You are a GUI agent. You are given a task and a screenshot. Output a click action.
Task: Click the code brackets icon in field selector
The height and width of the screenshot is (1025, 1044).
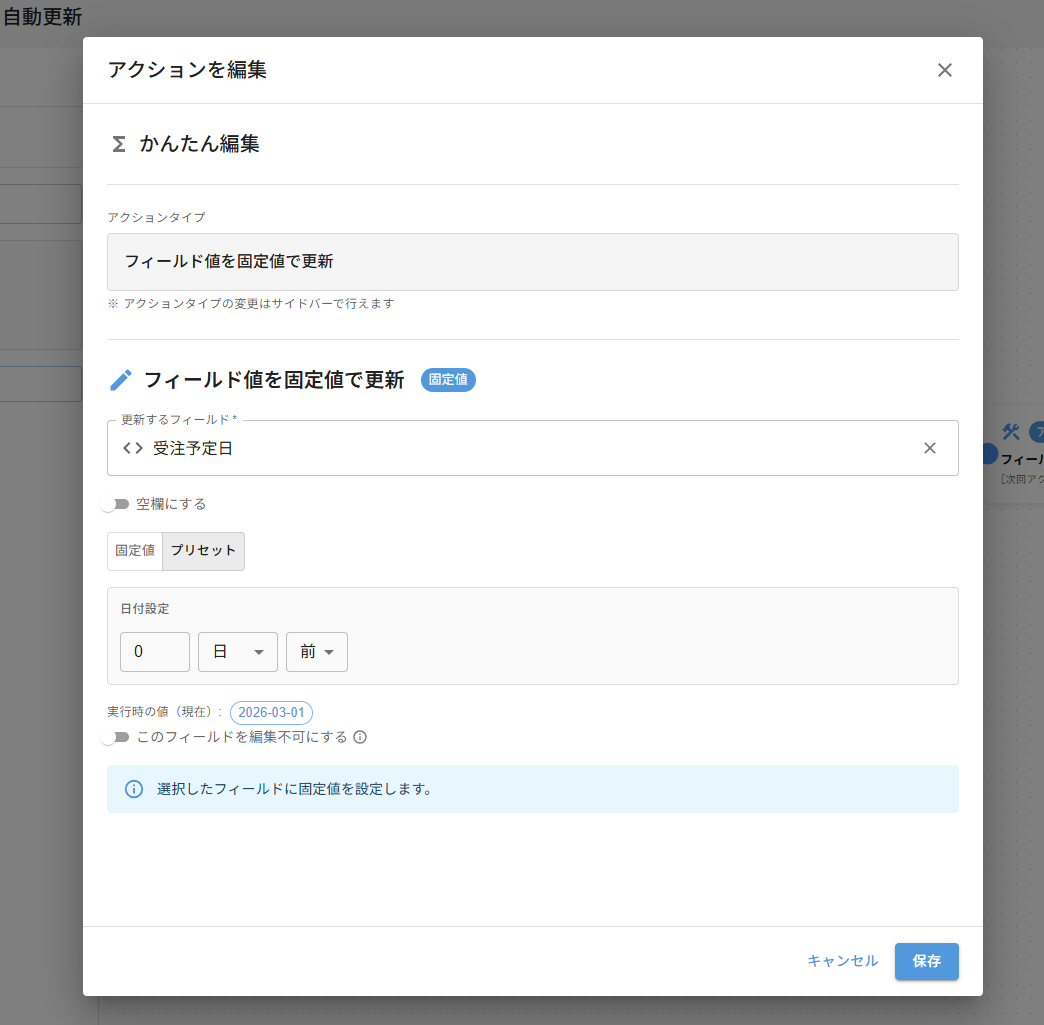[133, 448]
